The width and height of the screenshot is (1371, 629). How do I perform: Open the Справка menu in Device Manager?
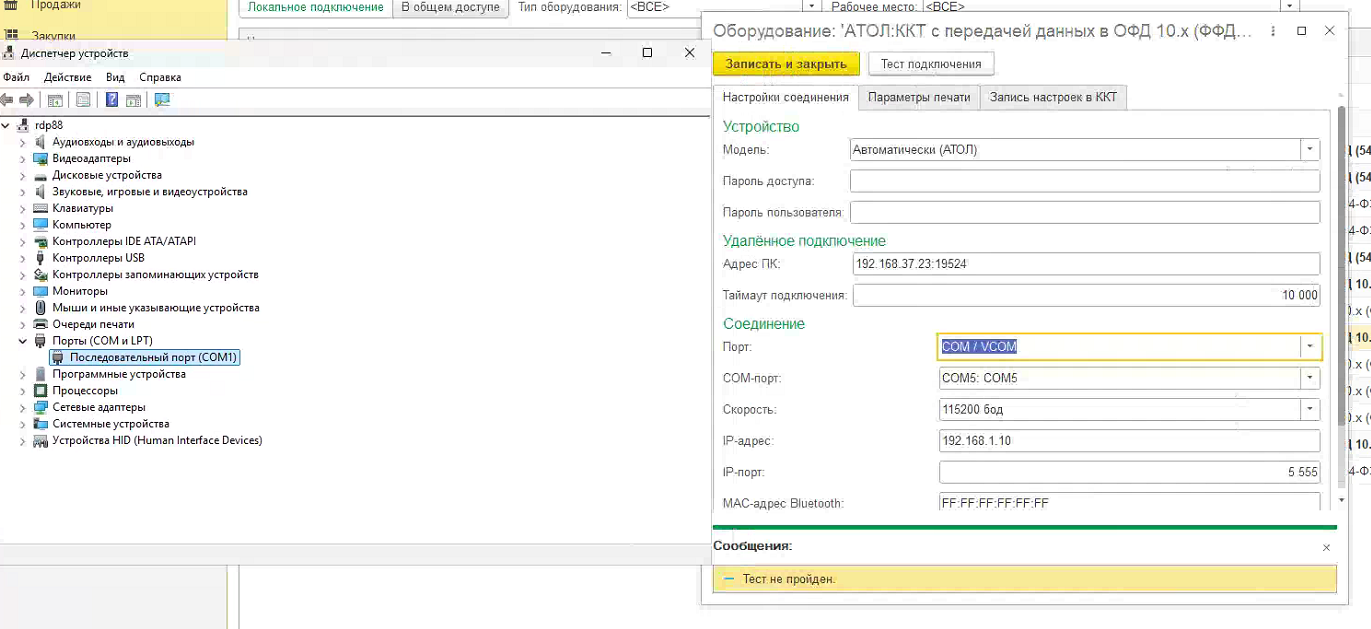coord(160,77)
